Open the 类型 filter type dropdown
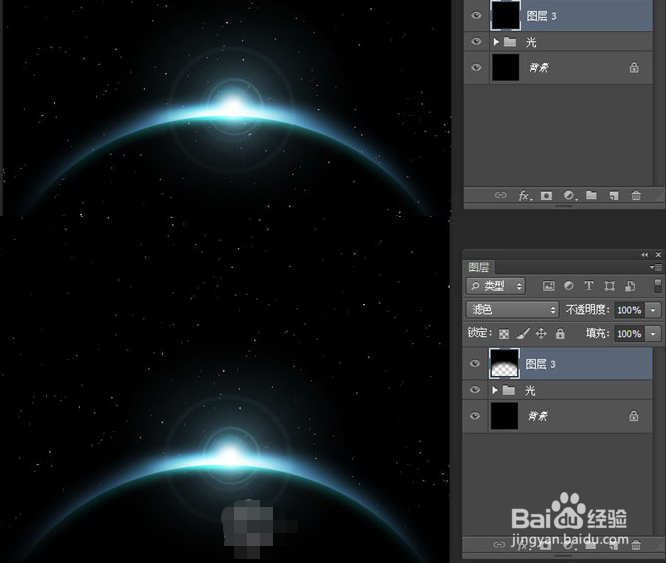666x563 pixels. pyautogui.click(x=496, y=286)
